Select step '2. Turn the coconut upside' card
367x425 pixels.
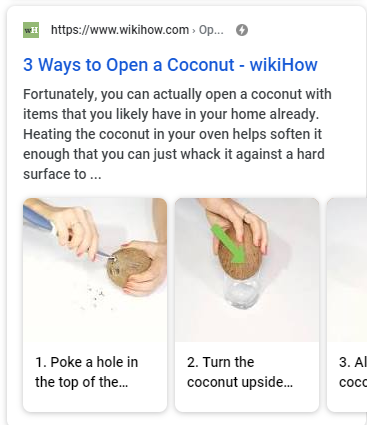coord(247,305)
